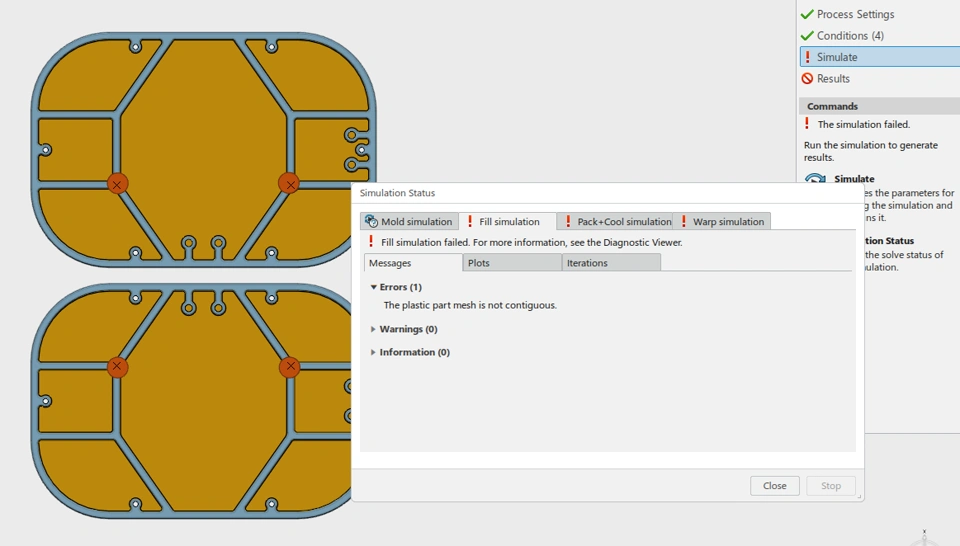This screenshot has width=960, height=546.
Task: Click the green checkmark beside Process Settings
Action: [x=807, y=14]
